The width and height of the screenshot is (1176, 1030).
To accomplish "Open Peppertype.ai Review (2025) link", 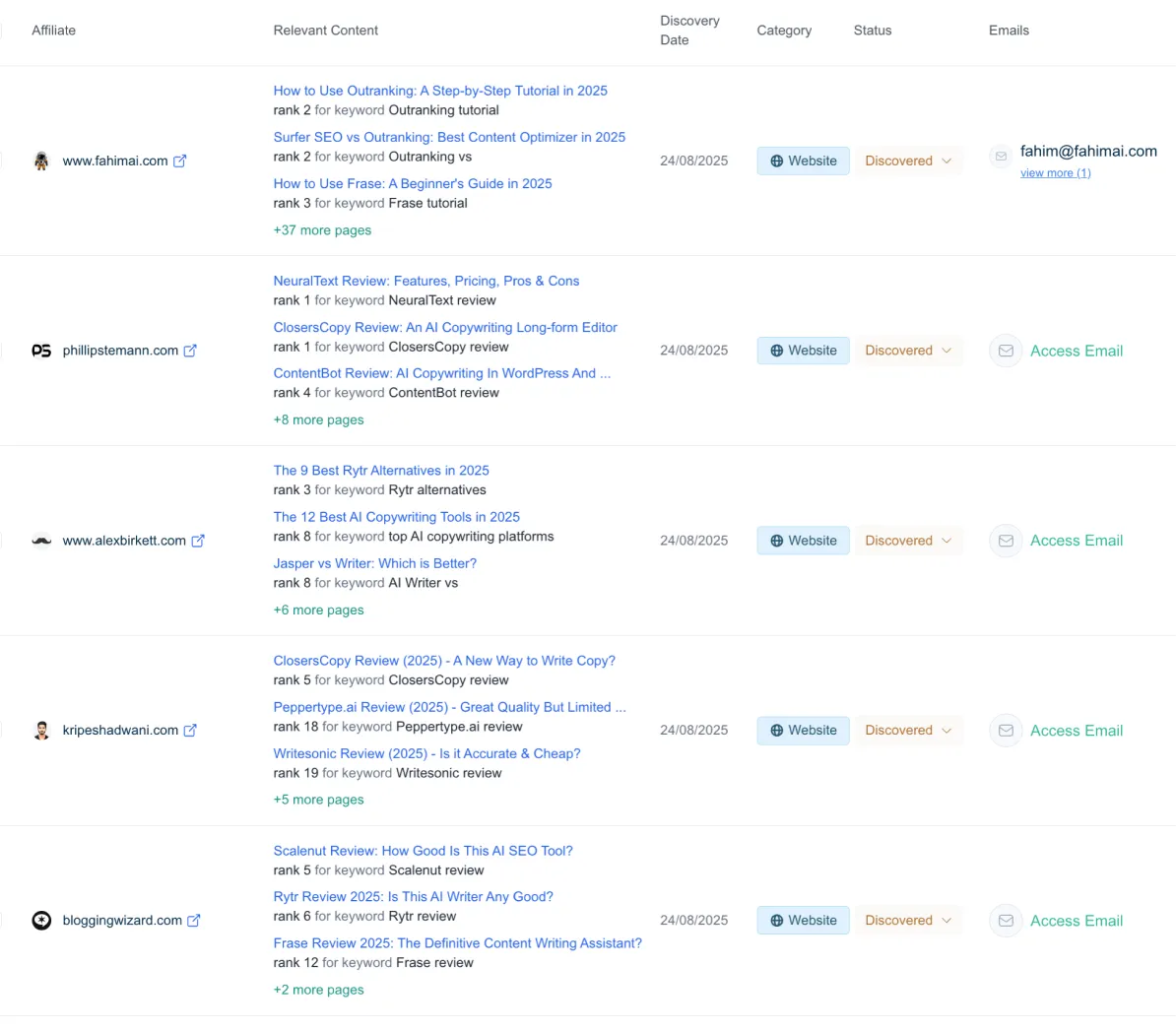I will click(x=449, y=707).
